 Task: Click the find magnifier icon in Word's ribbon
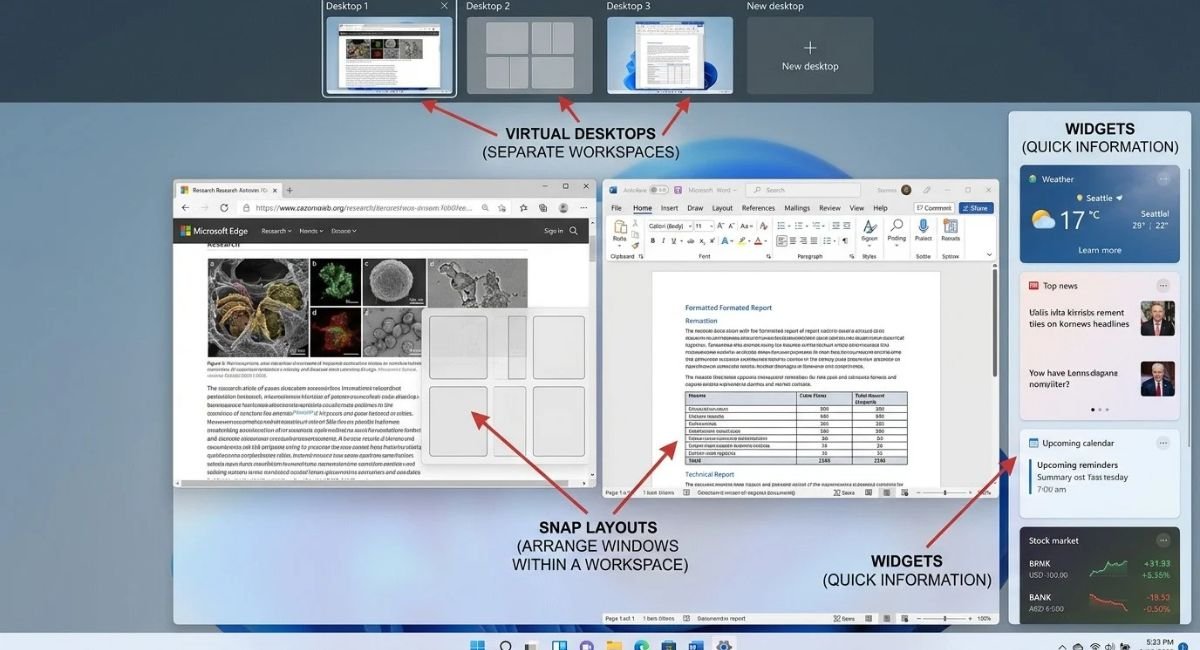click(x=896, y=225)
